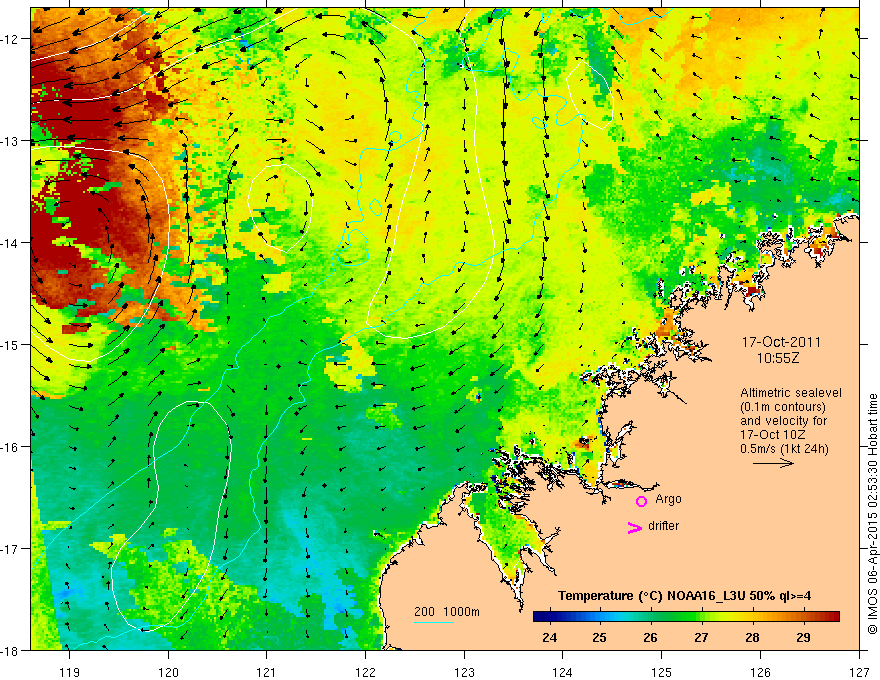Click the latitude axis label -12
Image resolution: width=880 pixels, height=680 pixels.
[11, 39]
